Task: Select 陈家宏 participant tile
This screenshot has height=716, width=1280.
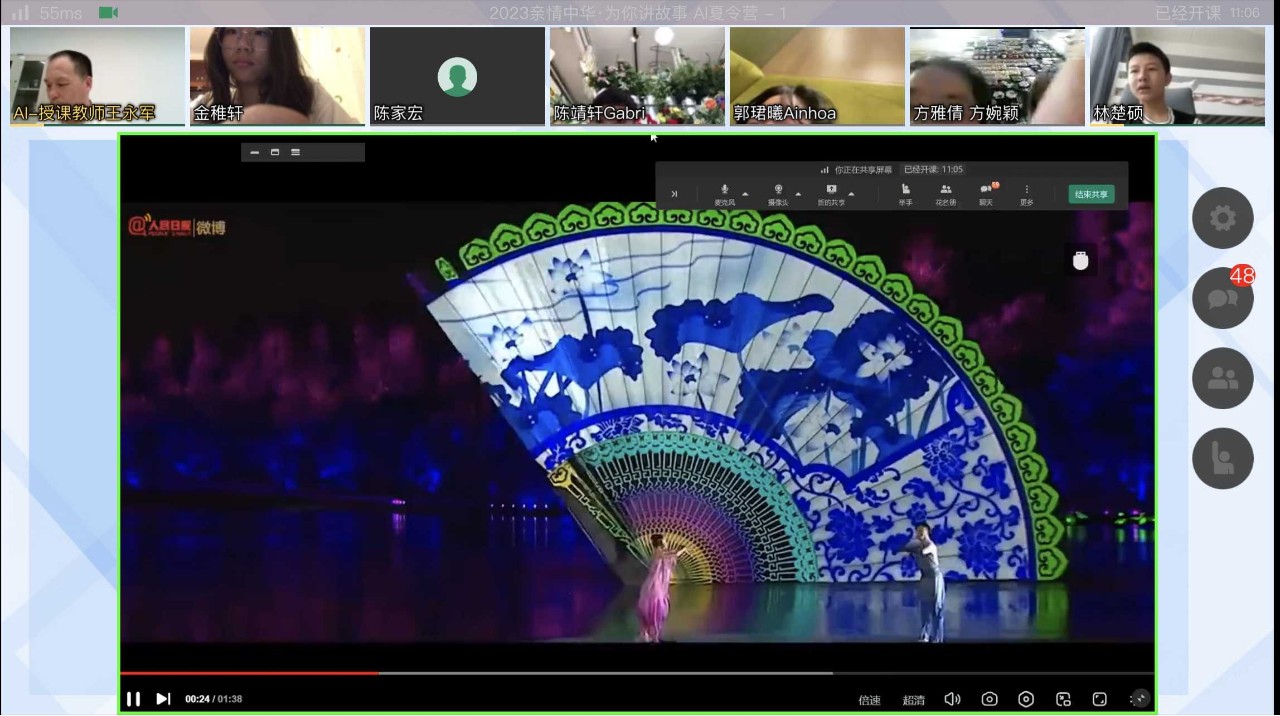Action: pos(457,76)
